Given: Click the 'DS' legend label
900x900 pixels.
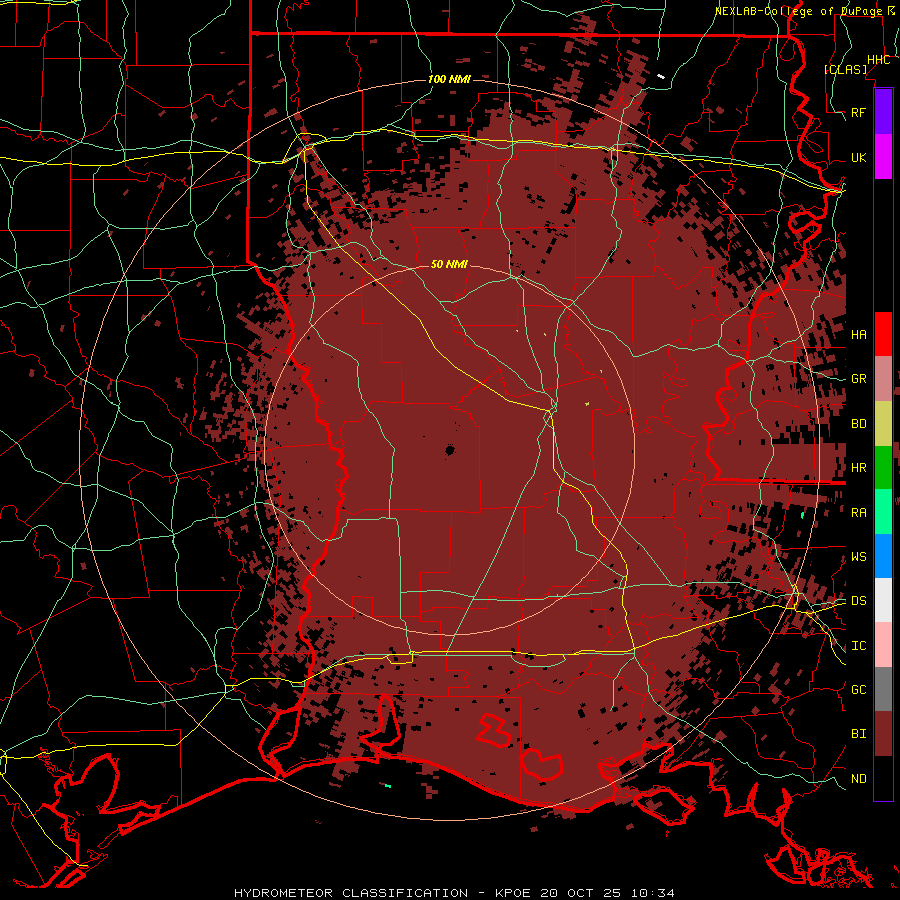Looking at the screenshot, I should point(858,601).
